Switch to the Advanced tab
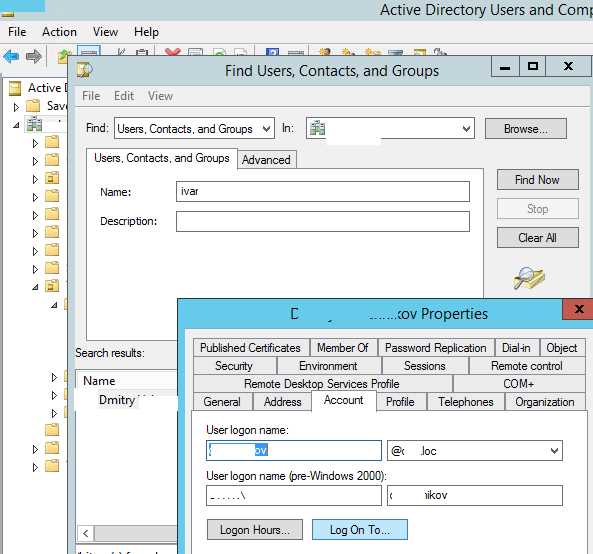593x554 pixels. [266, 160]
